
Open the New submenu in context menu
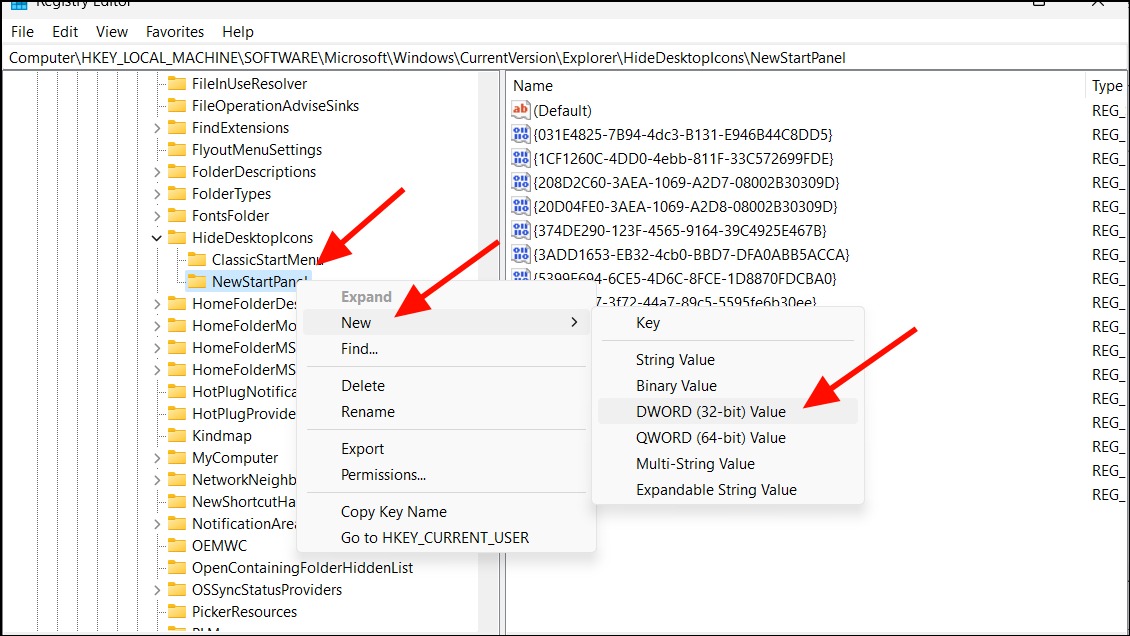[x=446, y=323]
